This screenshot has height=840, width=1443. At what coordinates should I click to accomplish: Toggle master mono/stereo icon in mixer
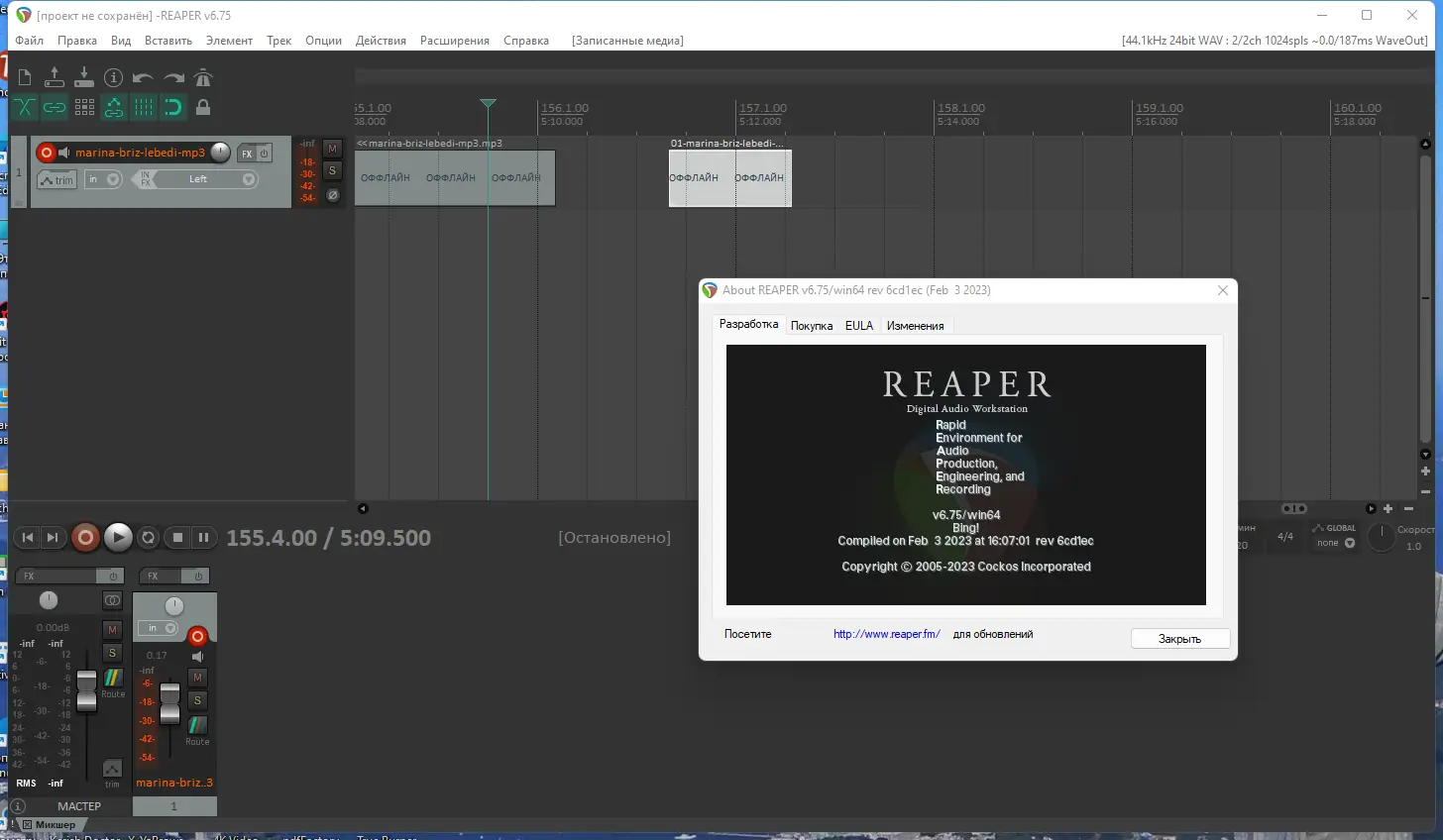pyautogui.click(x=112, y=600)
